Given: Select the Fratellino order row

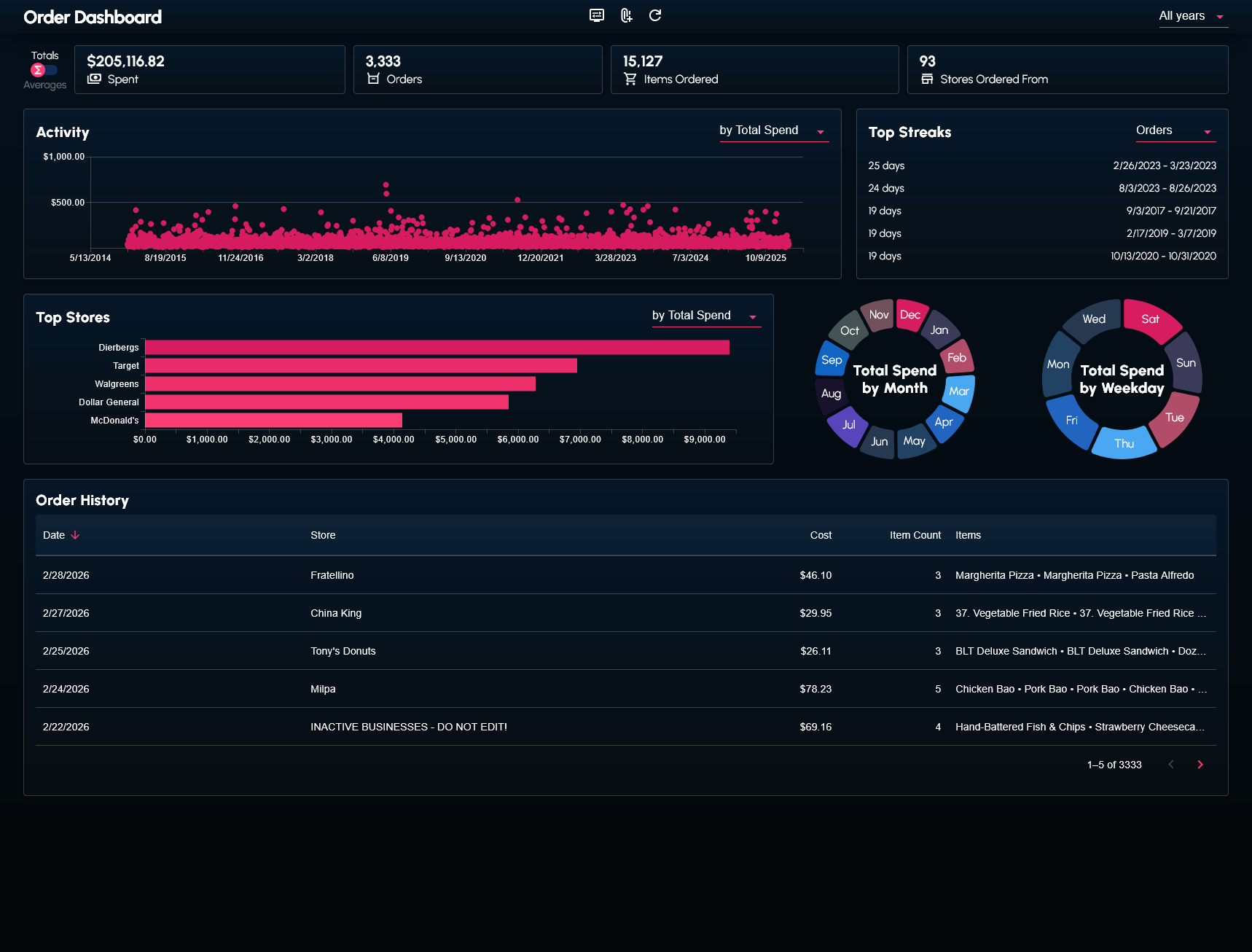Looking at the screenshot, I should click(x=332, y=575).
